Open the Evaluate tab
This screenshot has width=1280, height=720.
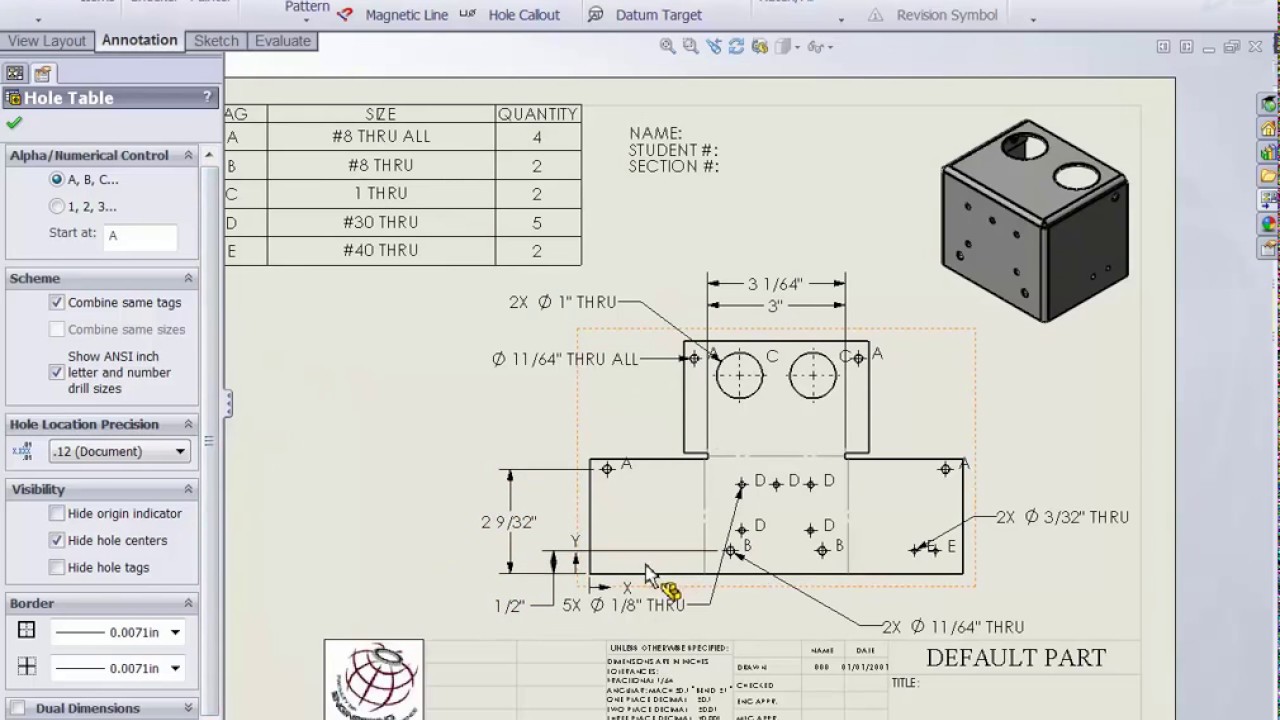tap(283, 40)
